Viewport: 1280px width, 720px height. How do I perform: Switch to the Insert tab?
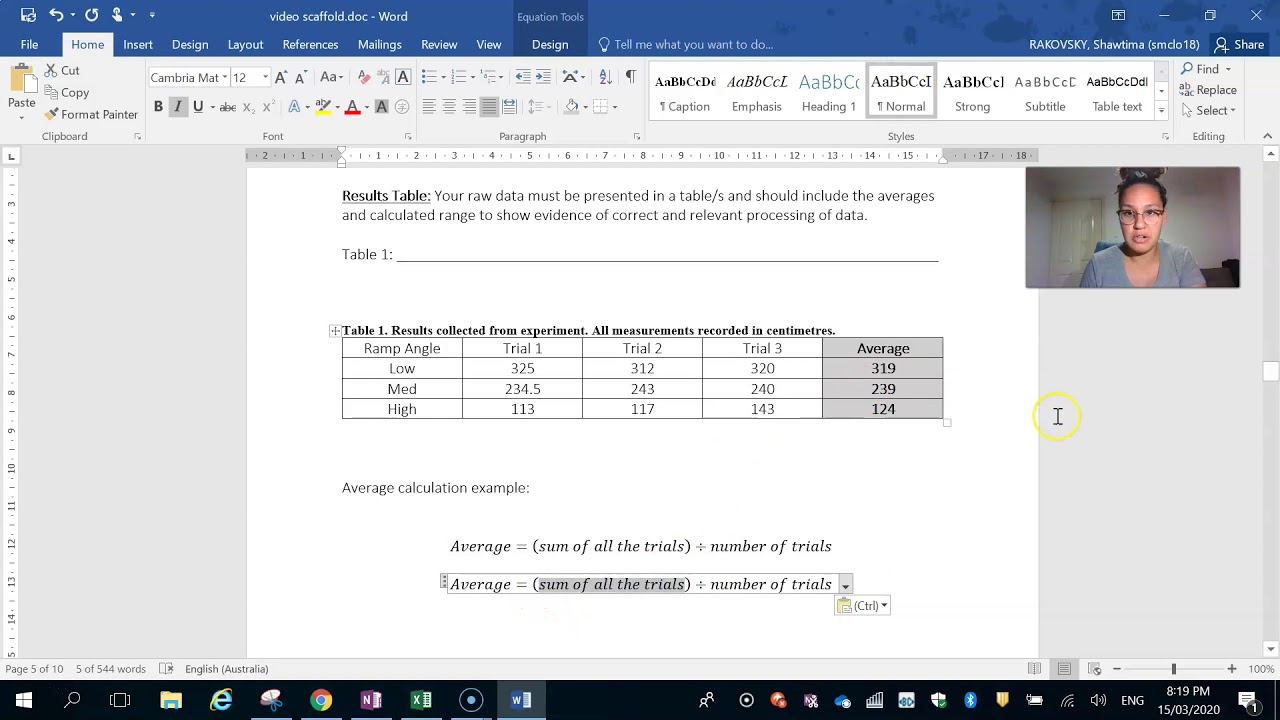click(x=138, y=44)
